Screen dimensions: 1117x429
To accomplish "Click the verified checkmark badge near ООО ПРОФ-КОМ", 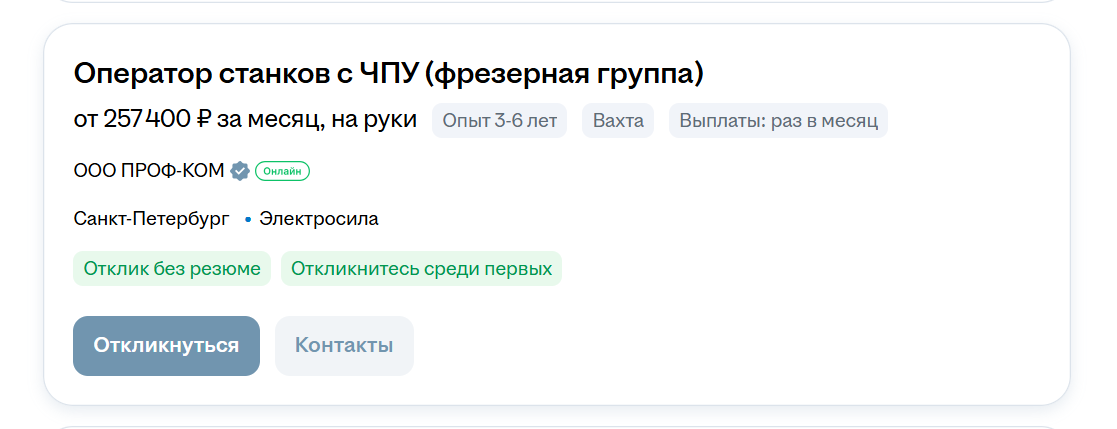I will [240, 171].
